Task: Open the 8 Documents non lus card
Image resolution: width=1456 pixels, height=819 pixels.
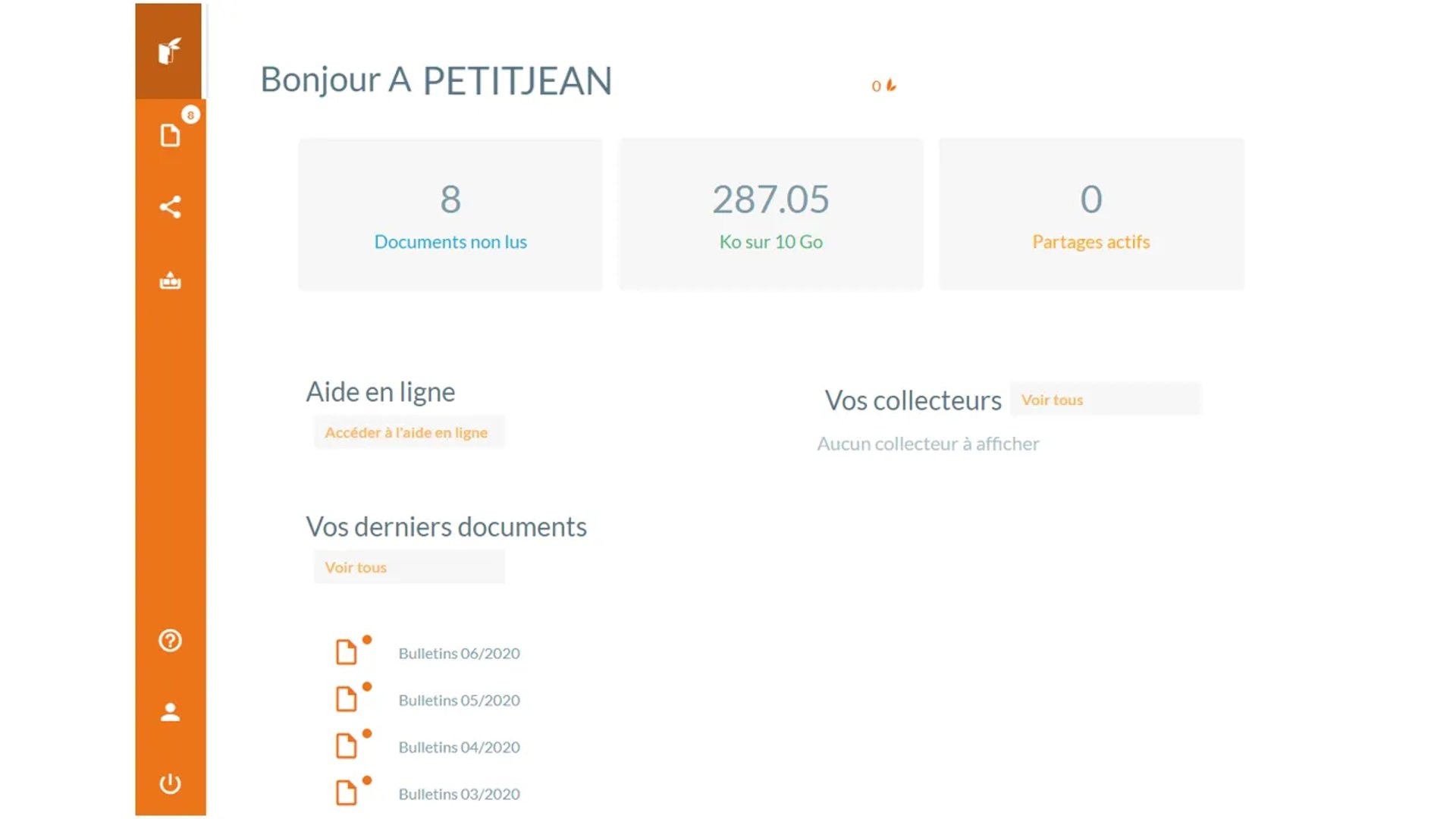Action: (450, 215)
